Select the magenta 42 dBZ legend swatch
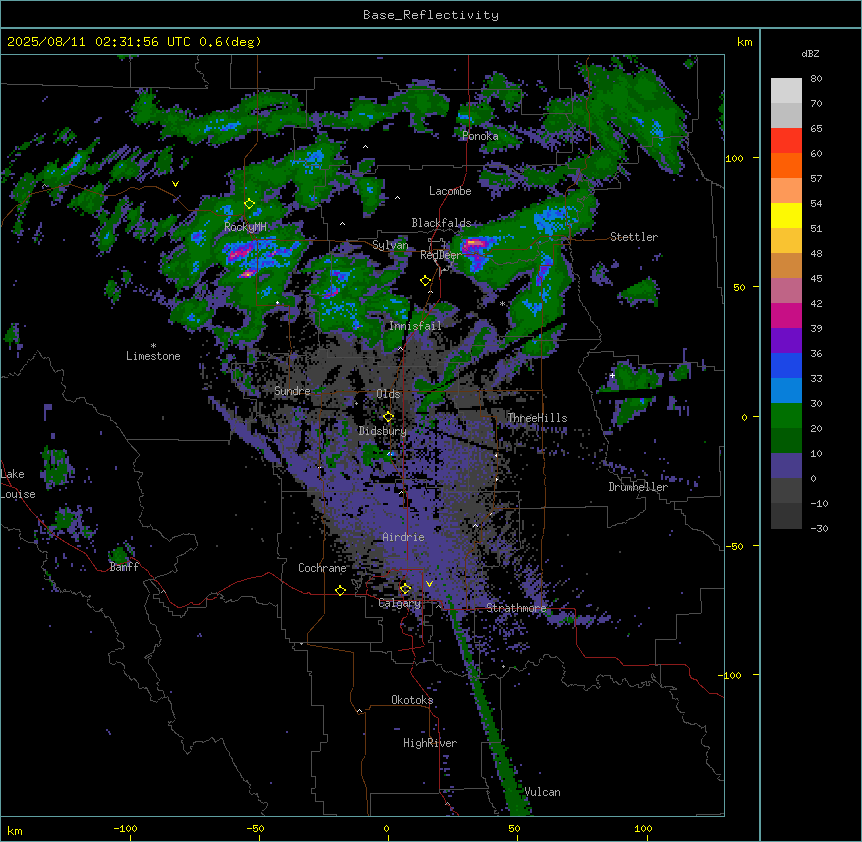 tap(786, 315)
